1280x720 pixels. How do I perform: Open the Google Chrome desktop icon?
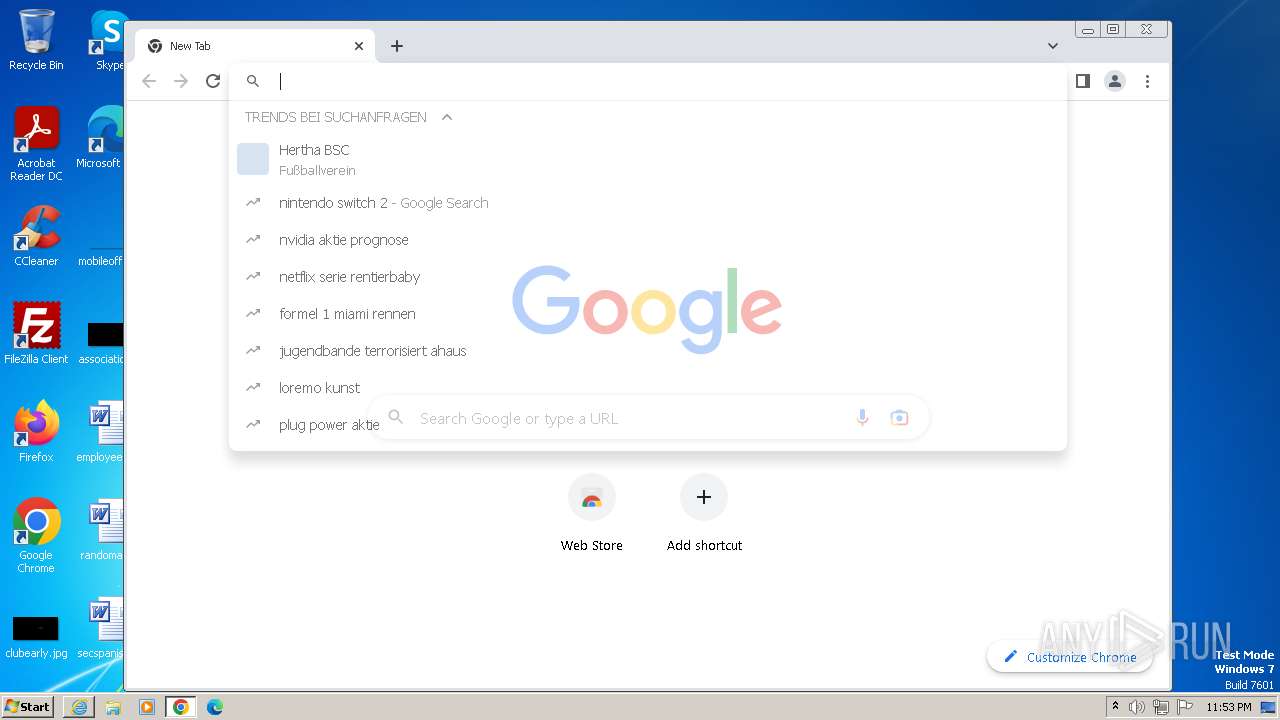point(36,536)
